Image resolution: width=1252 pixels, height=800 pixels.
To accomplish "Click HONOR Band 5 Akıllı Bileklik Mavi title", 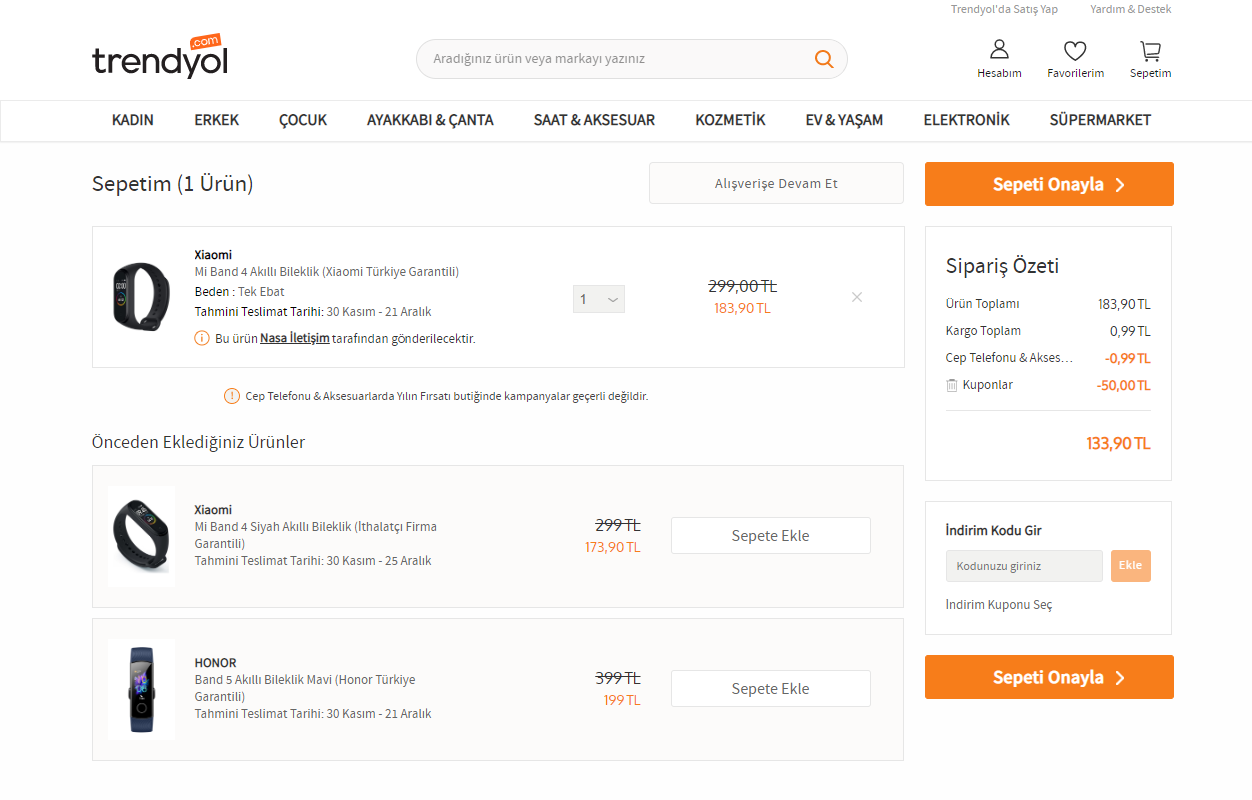I will tap(305, 688).
